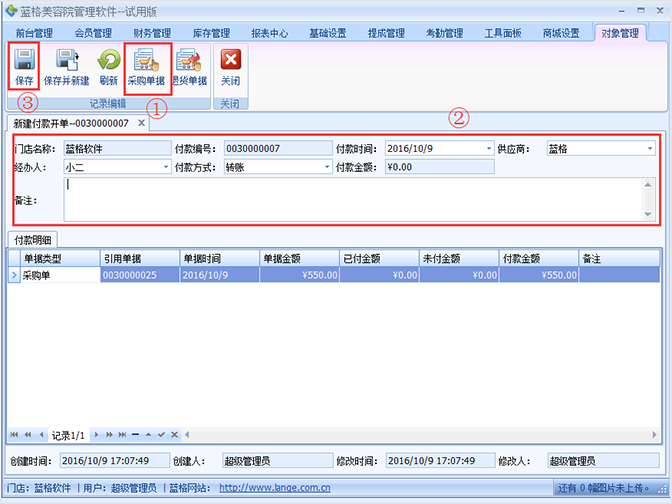Image resolution: width=672 pixels, height=504 pixels.
Task: Select the 对象管理 menu tab
Action: 620,33
